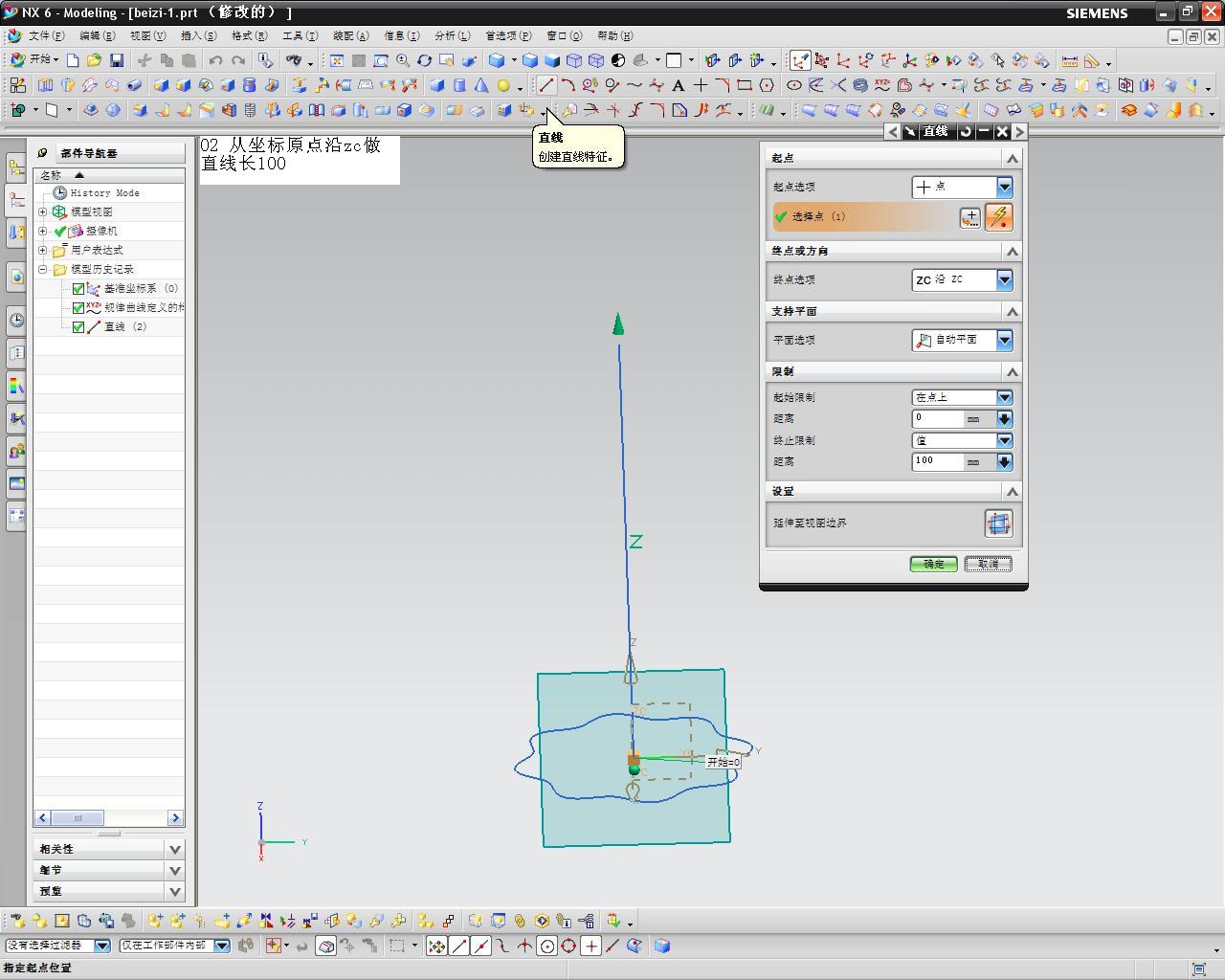Image resolution: width=1225 pixels, height=980 pixels.
Task: Click the Undo arrow icon
Action: click(x=216, y=60)
